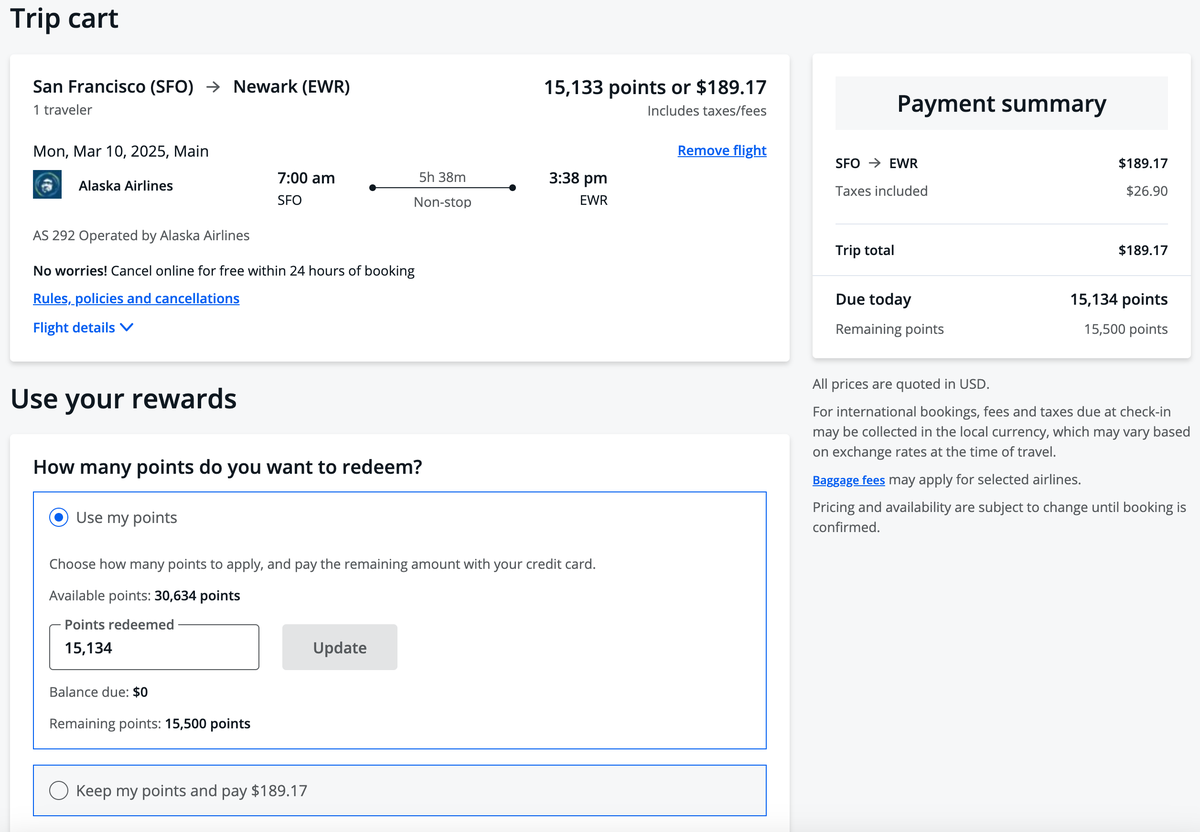
Task: Click the arrow between SFO and EWR in Payment summary
Action: [x=875, y=163]
